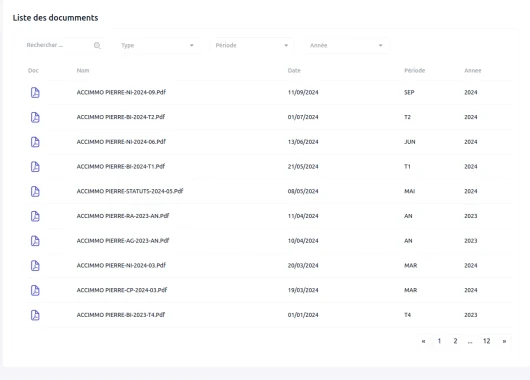The width and height of the screenshot is (530, 380).
Task: Click the Nom column header
Action: (x=83, y=70)
